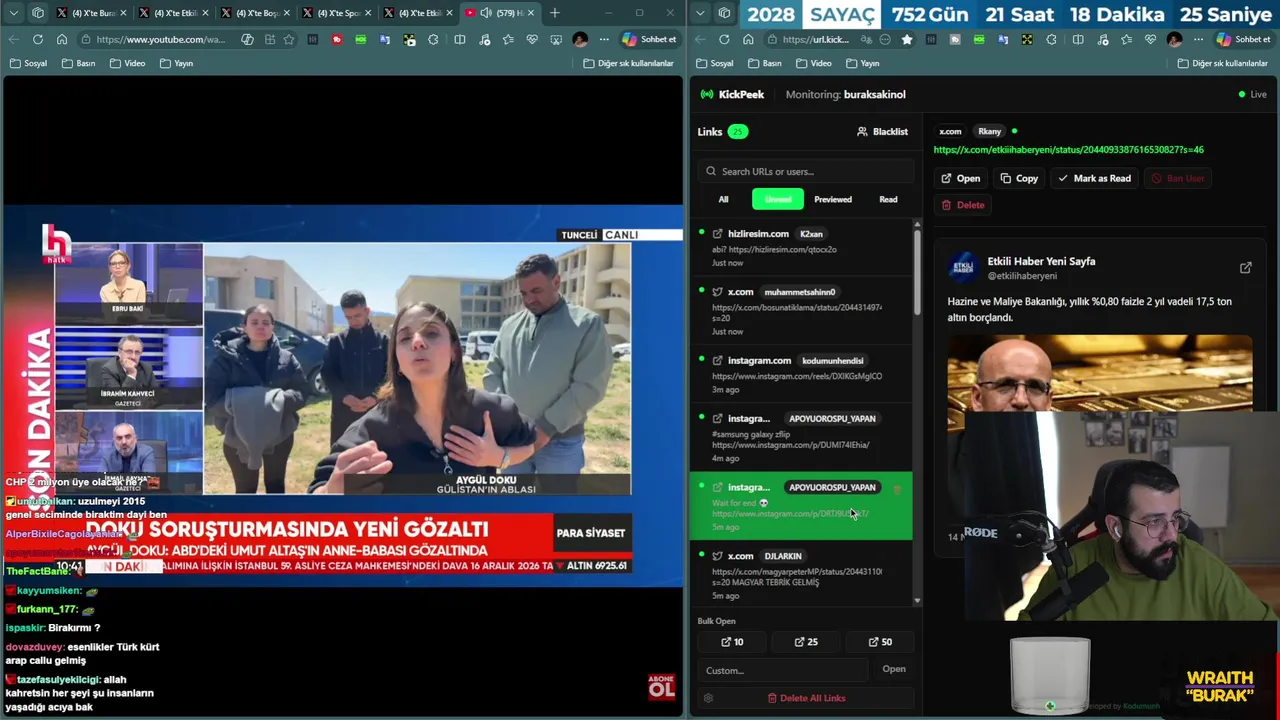Click the trash icon on highlighted Instagram row
Viewport: 1280px width, 720px height.
897,489
